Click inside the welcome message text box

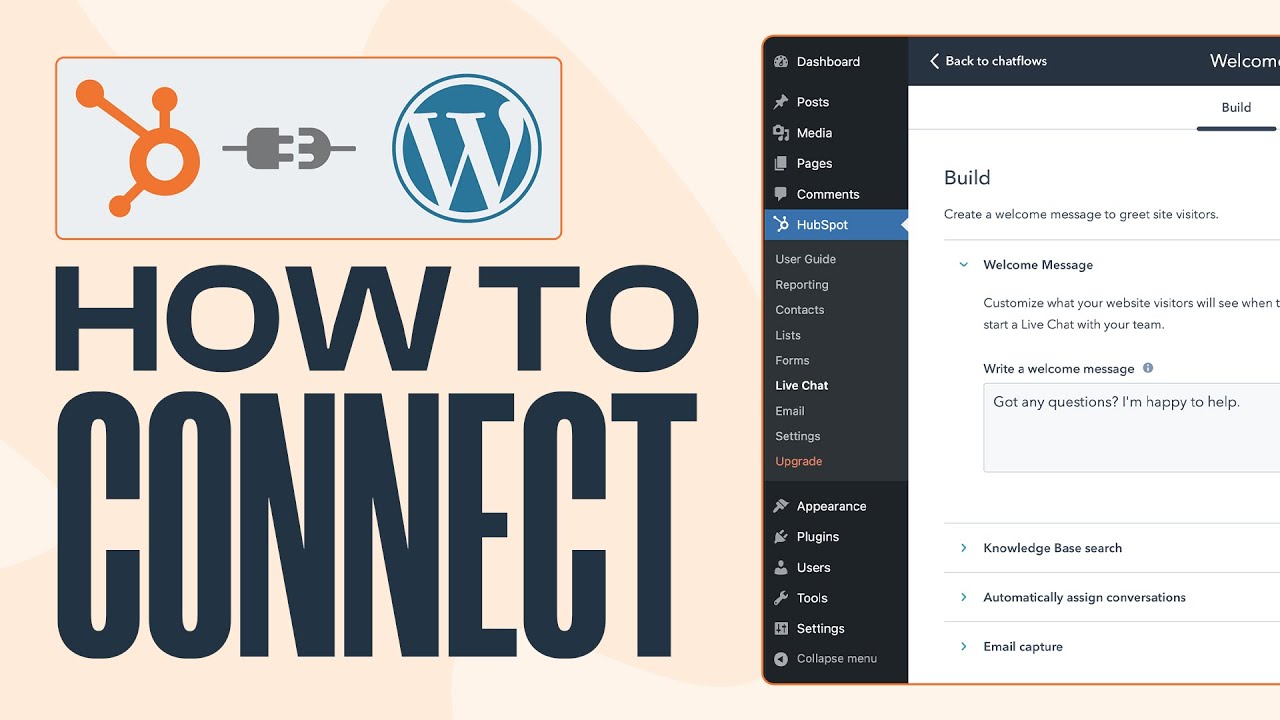tap(1131, 427)
